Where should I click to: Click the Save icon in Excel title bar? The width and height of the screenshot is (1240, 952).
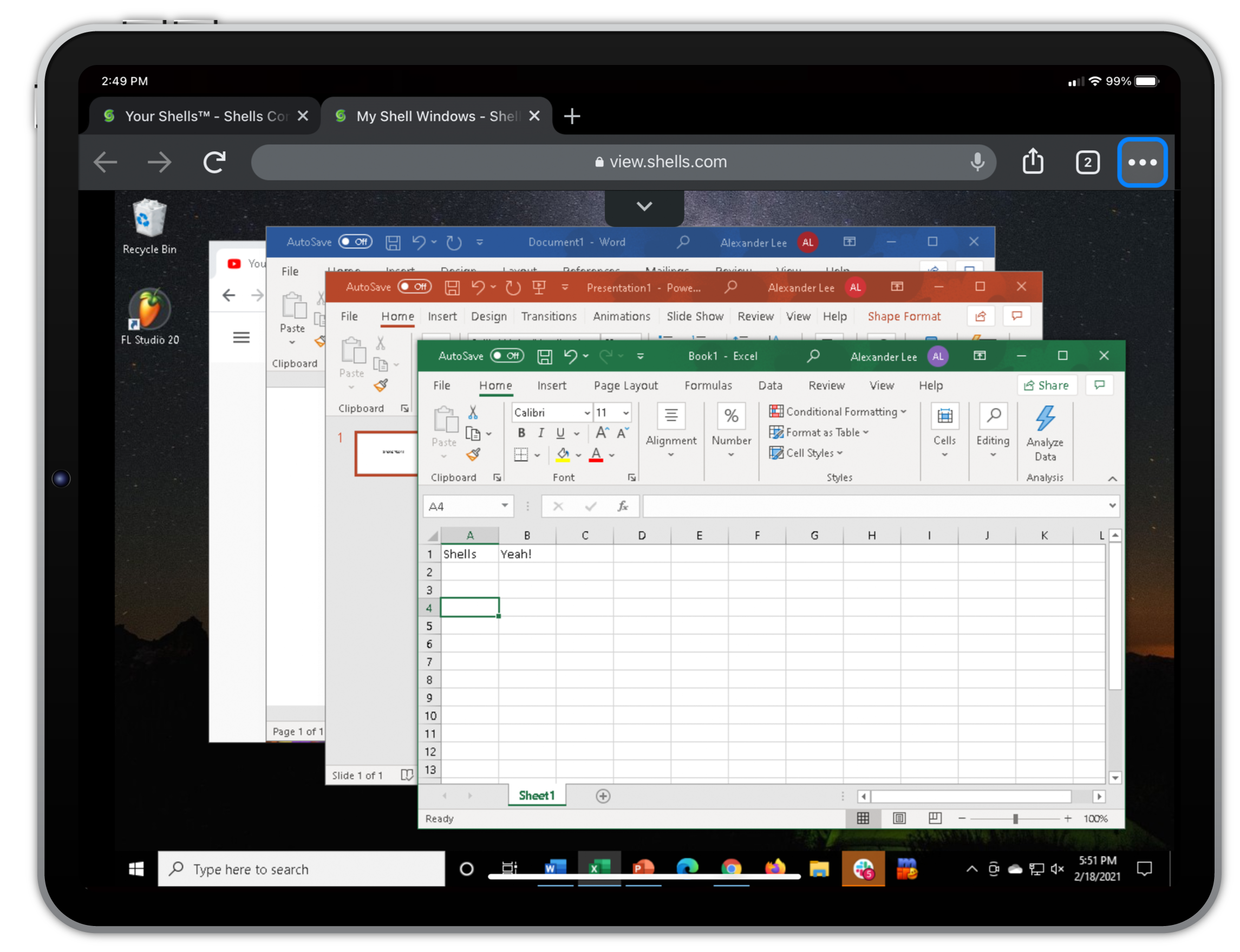tap(544, 356)
